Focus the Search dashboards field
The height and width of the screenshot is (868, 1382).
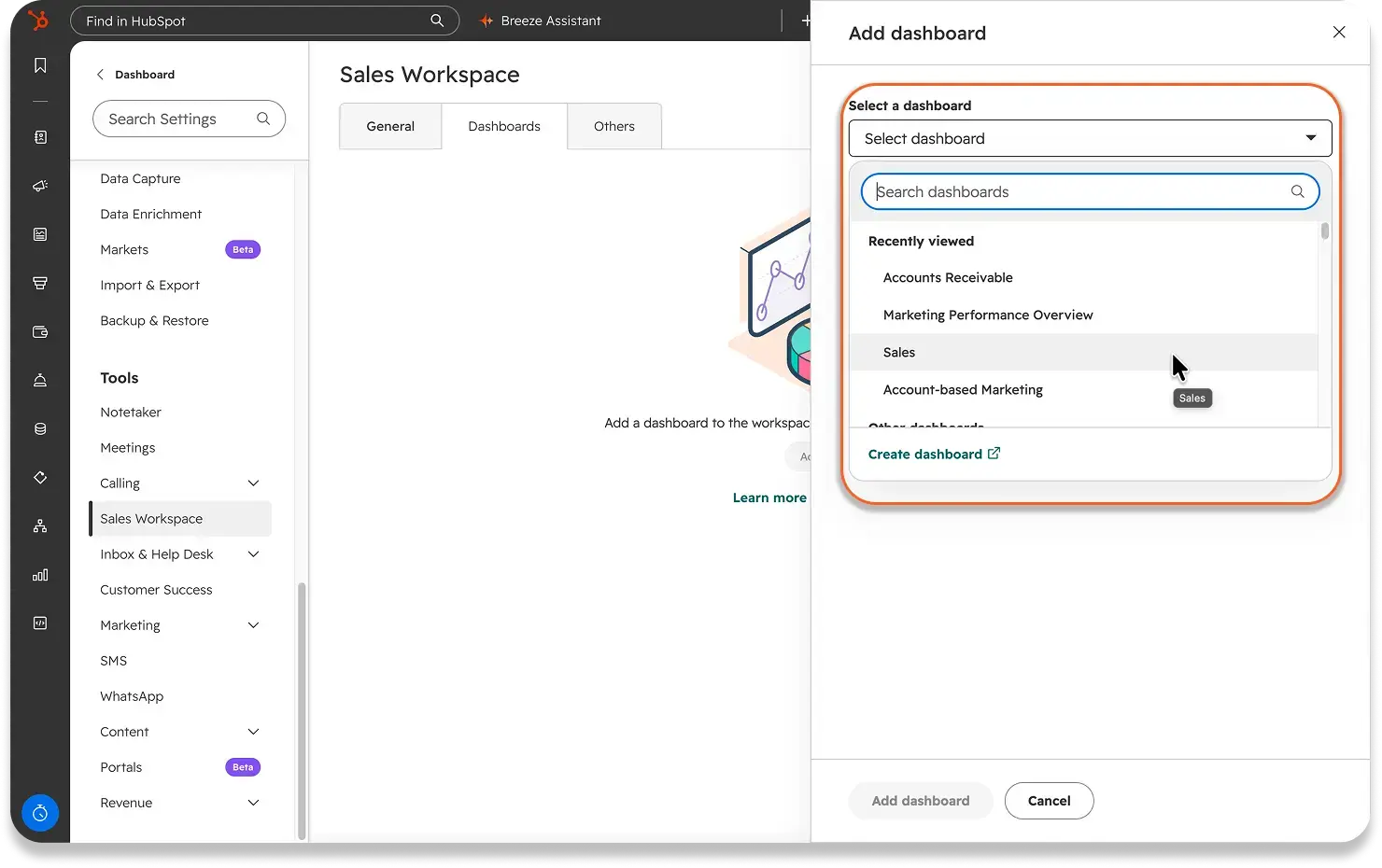(x=1090, y=191)
